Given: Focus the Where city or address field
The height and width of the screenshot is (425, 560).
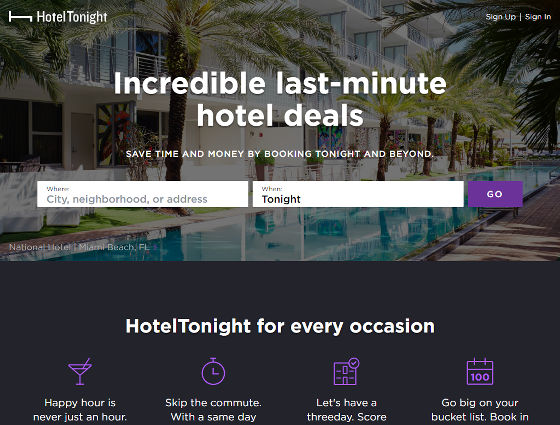Looking at the screenshot, I should [x=142, y=194].
